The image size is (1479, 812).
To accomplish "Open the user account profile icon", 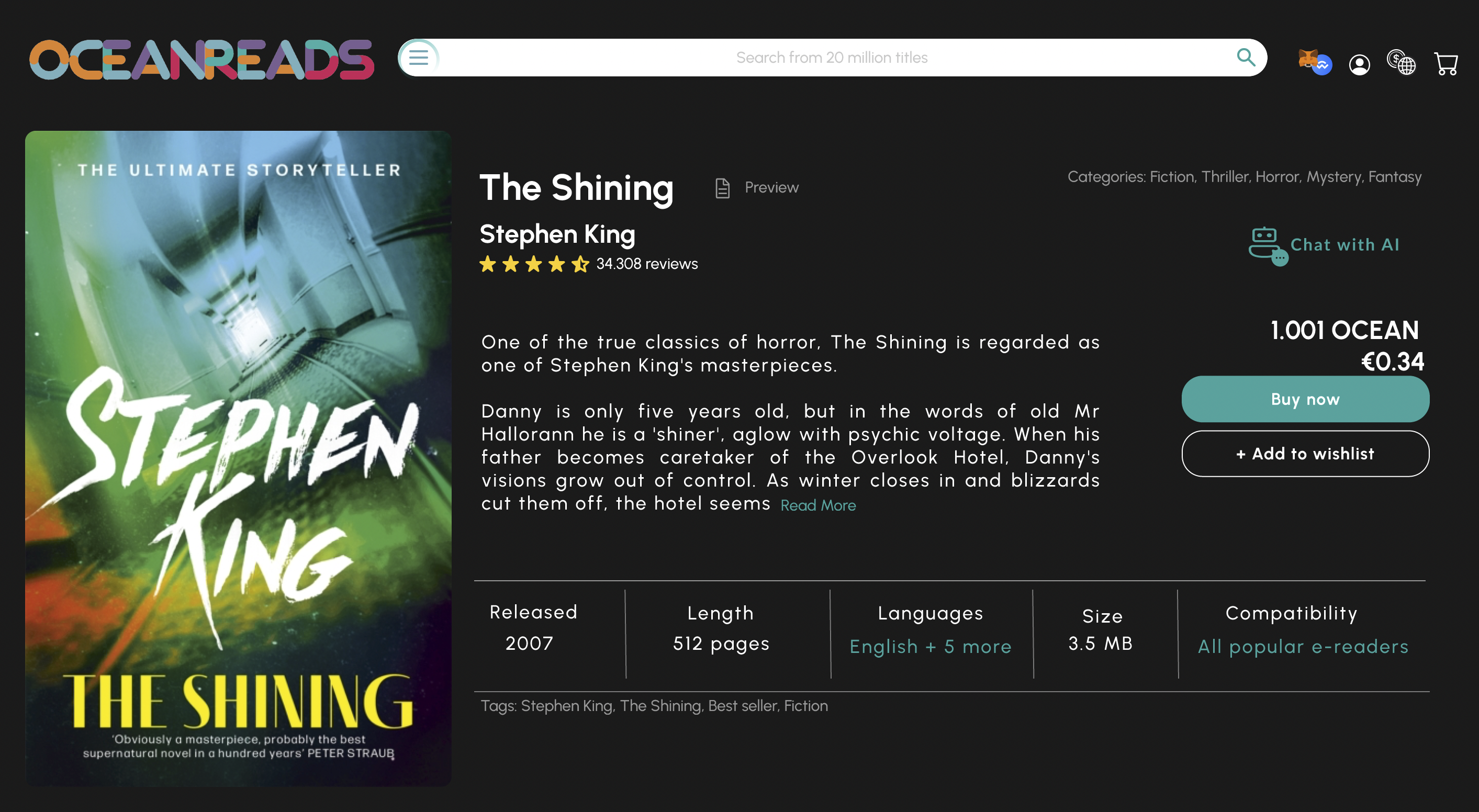I will click(x=1359, y=64).
